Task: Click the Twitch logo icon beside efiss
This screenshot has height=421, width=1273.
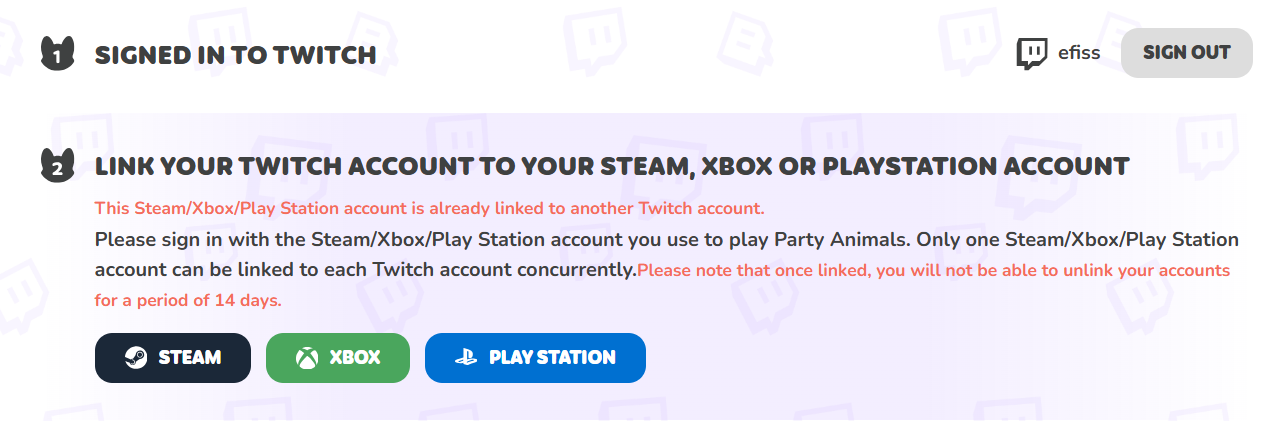Action: point(1032,53)
